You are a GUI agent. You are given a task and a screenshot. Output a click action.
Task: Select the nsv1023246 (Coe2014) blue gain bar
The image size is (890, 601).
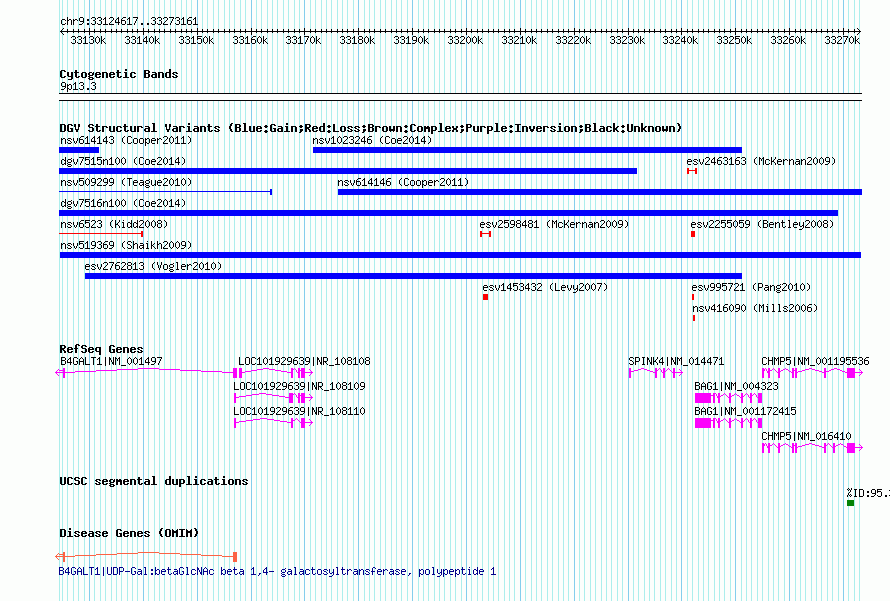tap(527, 150)
